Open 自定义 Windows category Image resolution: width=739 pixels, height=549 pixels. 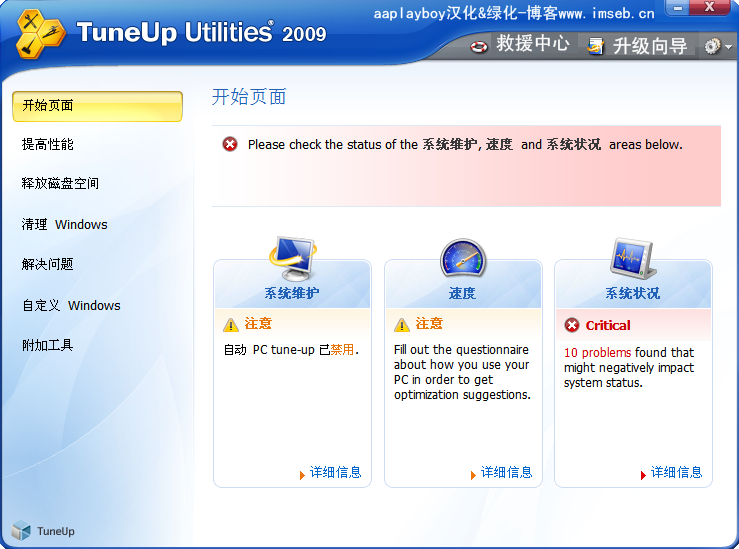coord(70,306)
